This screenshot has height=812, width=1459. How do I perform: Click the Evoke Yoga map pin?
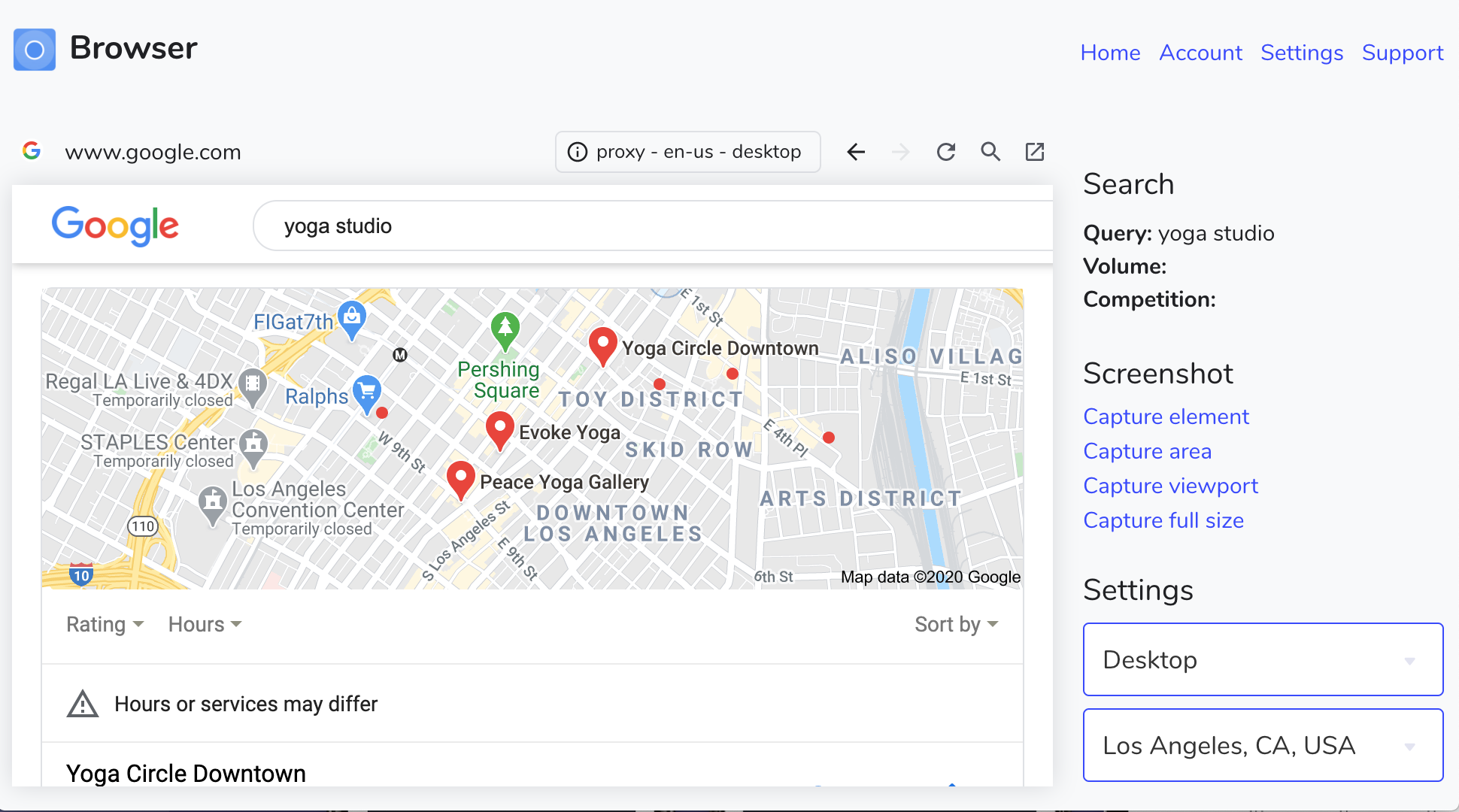coord(499,431)
